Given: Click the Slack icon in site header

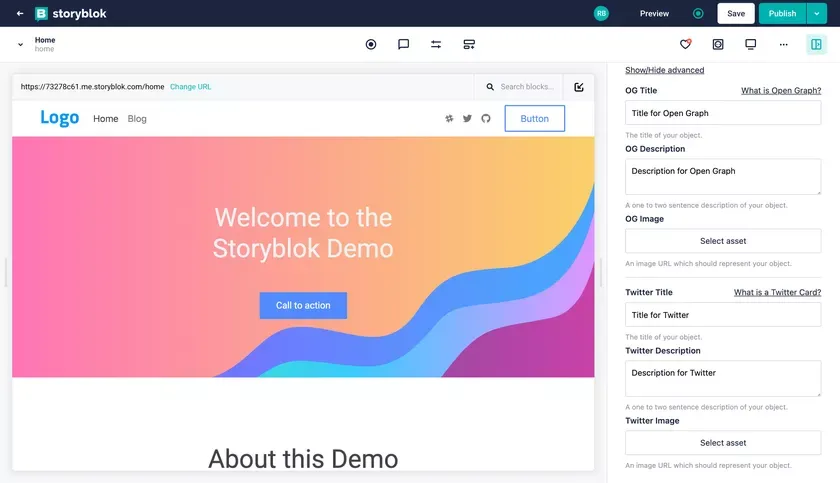Looking at the screenshot, I should pyautogui.click(x=449, y=118).
